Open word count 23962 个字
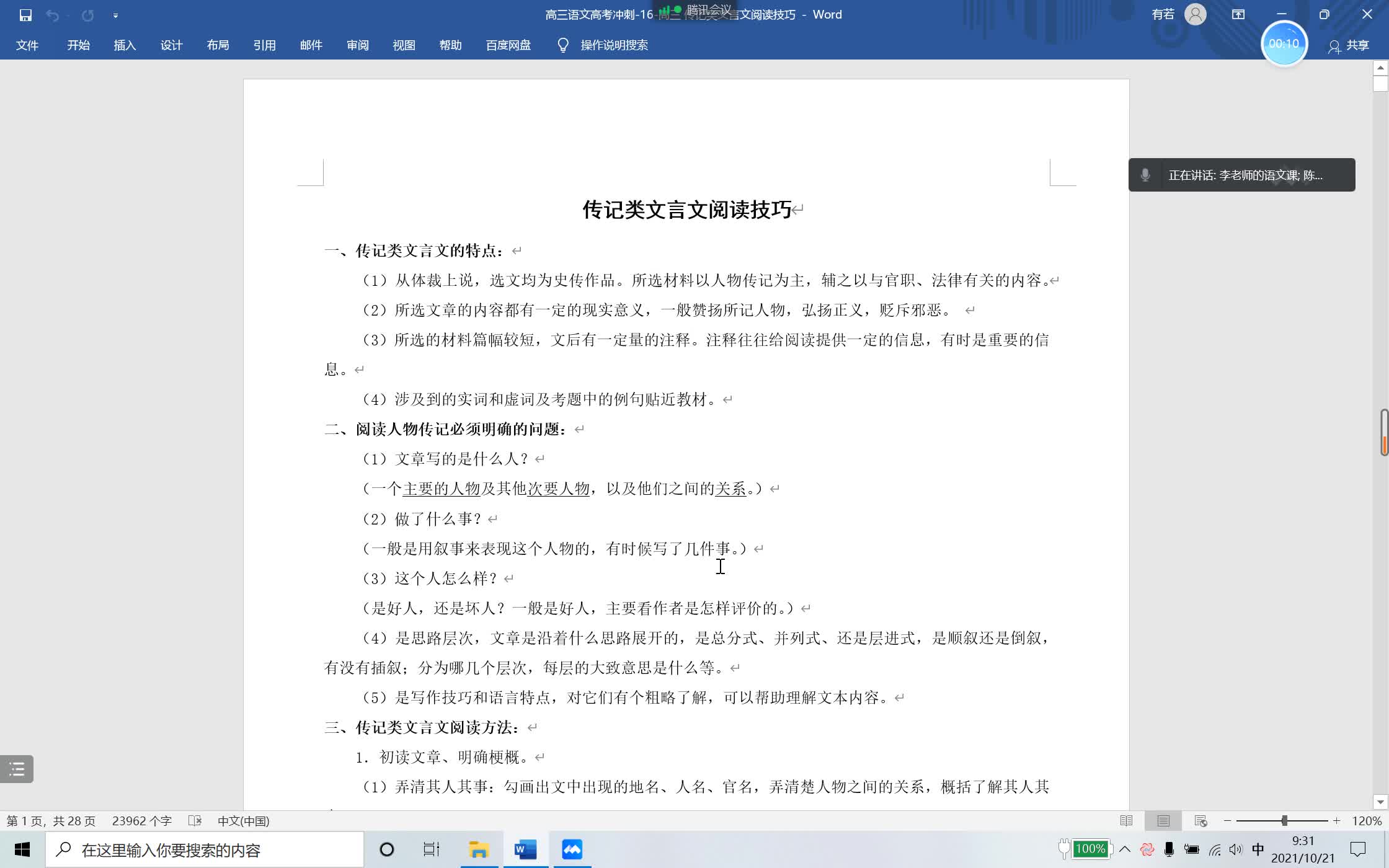Screen dimensions: 1389x868 tap(141, 821)
